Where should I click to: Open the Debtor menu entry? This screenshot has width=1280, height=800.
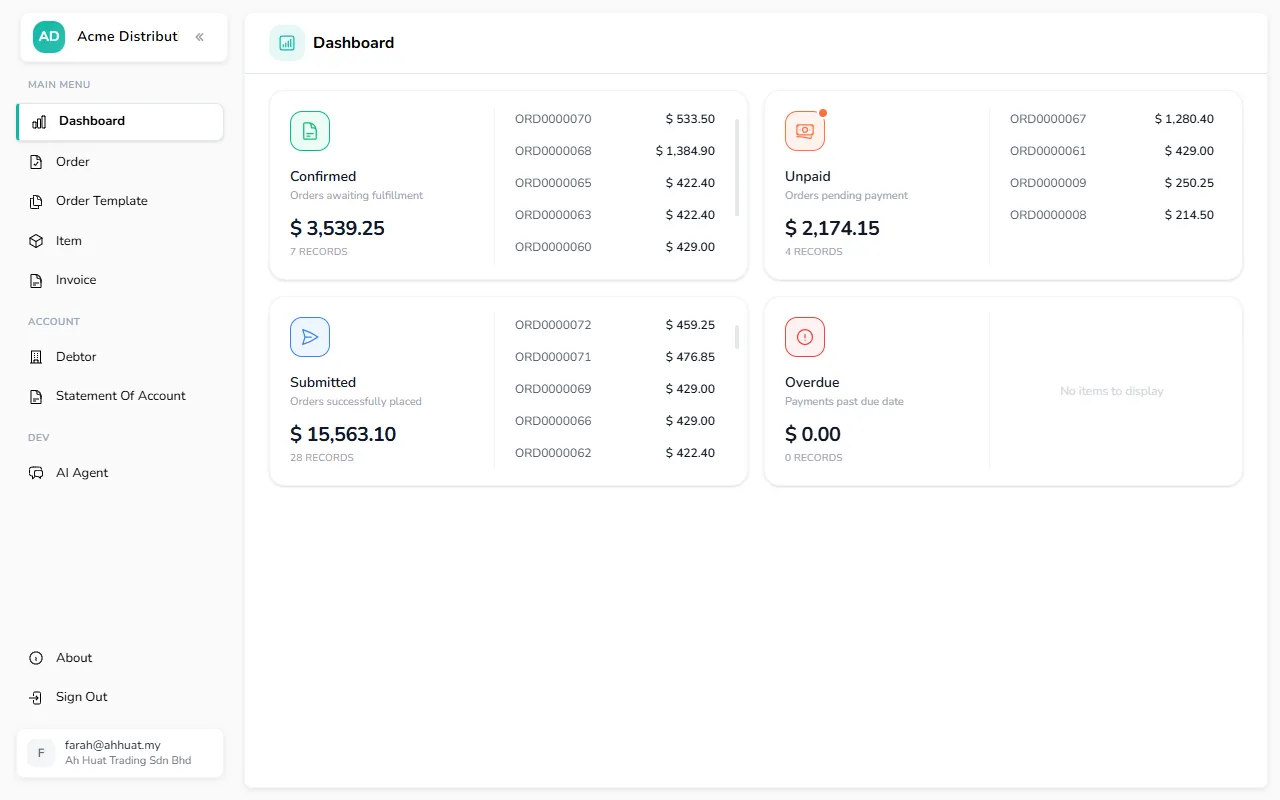point(120,357)
